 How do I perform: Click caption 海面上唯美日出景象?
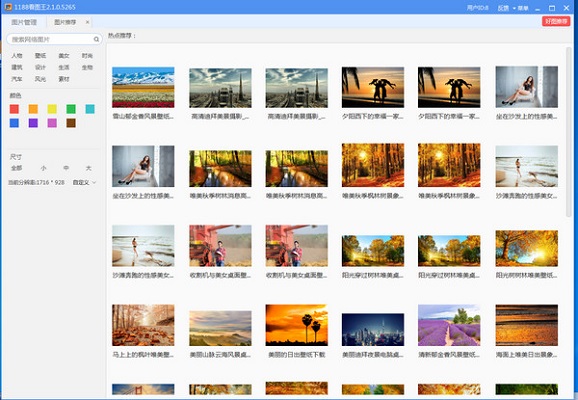pos(526,355)
